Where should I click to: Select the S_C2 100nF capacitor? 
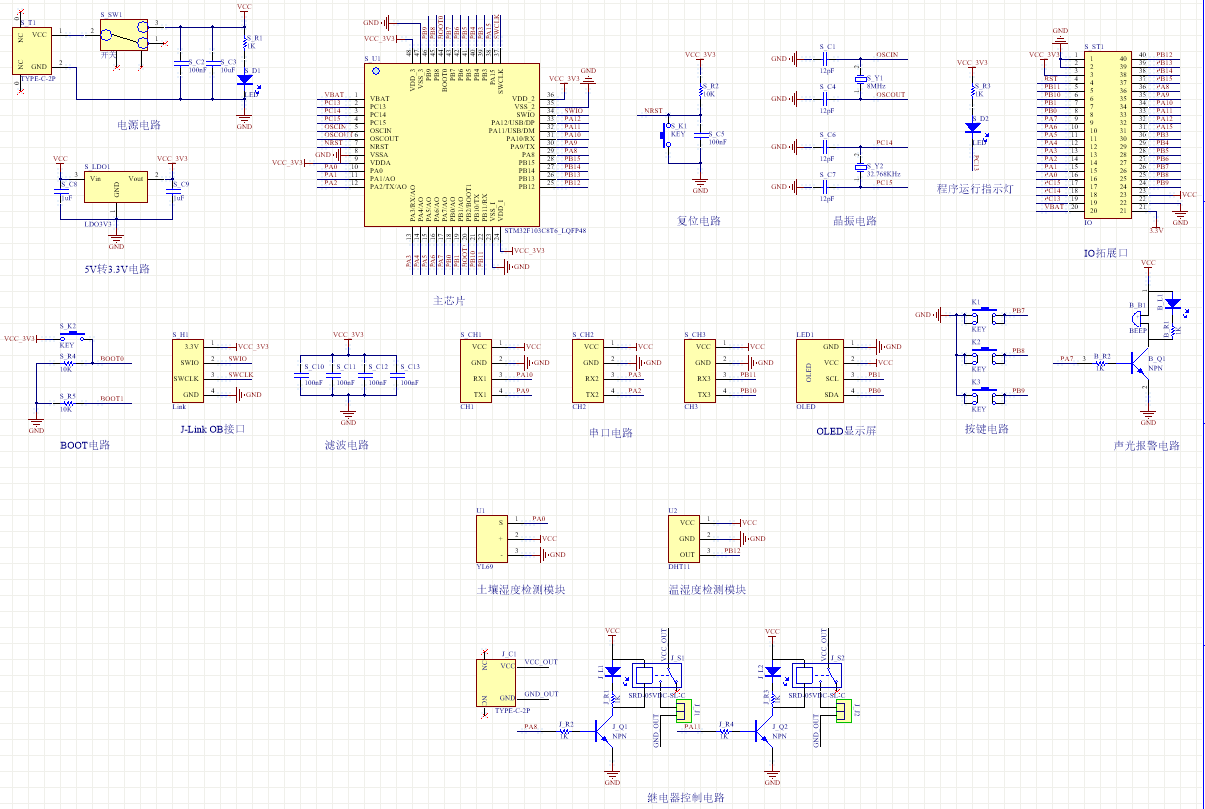pyautogui.click(x=180, y=65)
